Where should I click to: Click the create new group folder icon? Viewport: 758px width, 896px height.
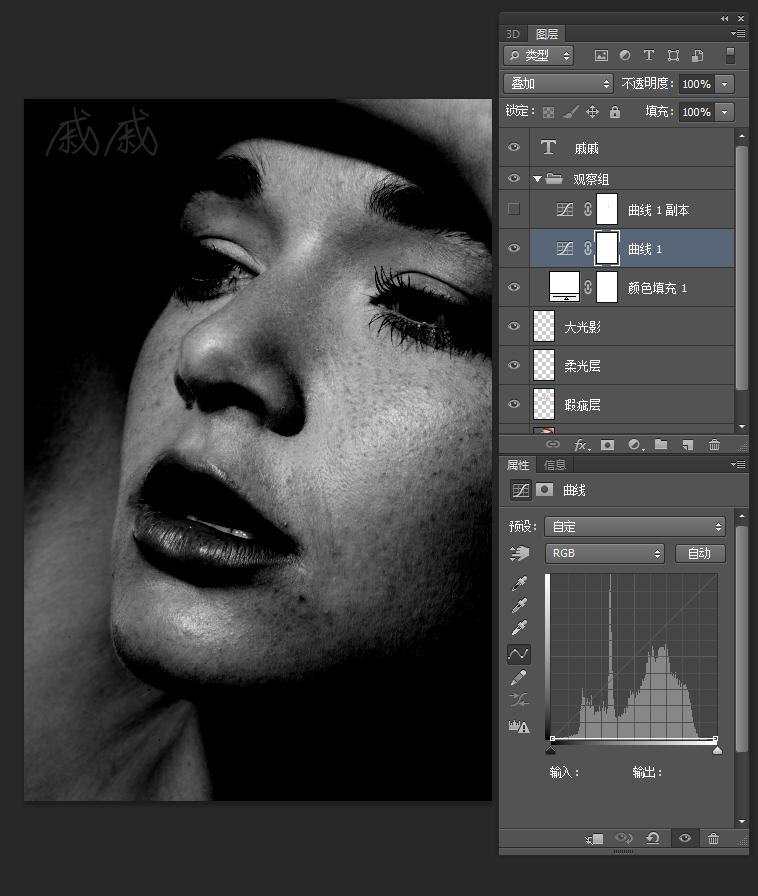(x=661, y=444)
